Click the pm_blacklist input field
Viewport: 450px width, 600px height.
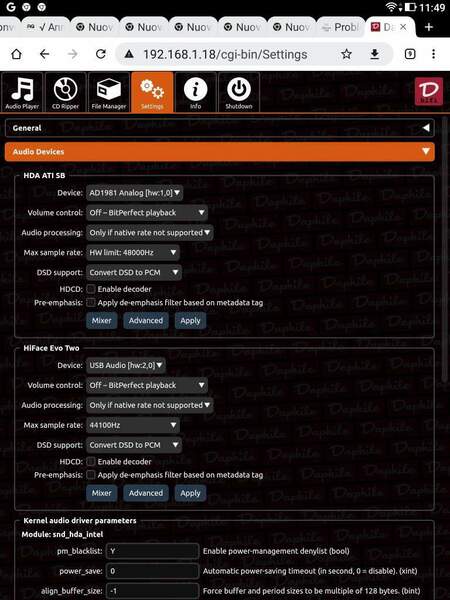[152, 551]
